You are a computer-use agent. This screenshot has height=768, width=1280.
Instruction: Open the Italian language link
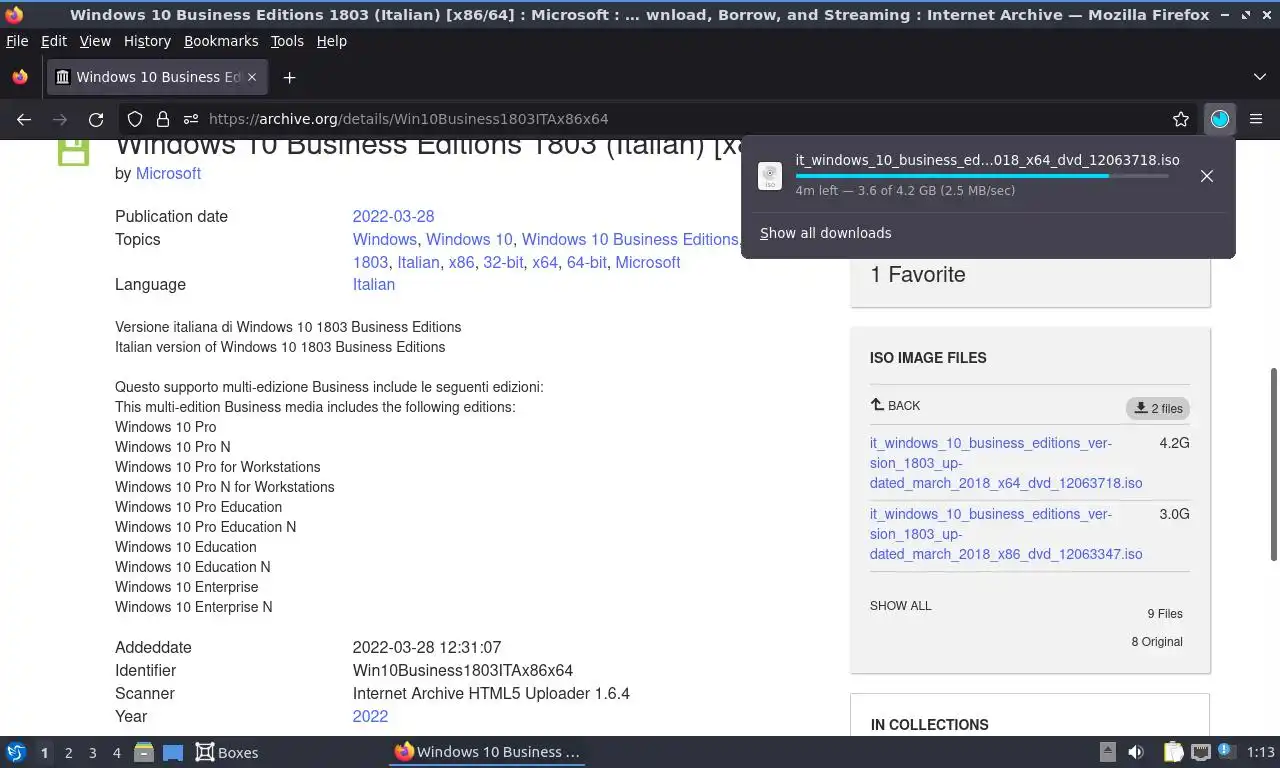click(x=374, y=284)
